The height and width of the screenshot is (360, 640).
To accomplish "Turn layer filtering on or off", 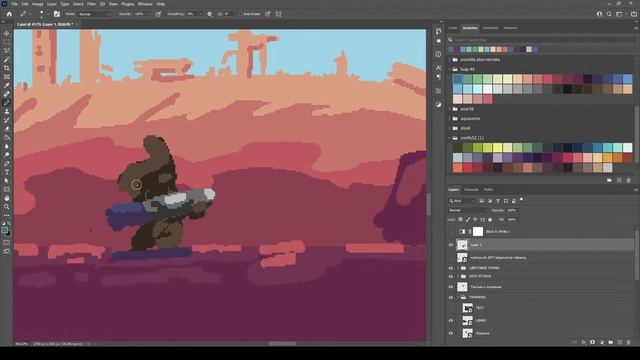I will click(522, 200).
